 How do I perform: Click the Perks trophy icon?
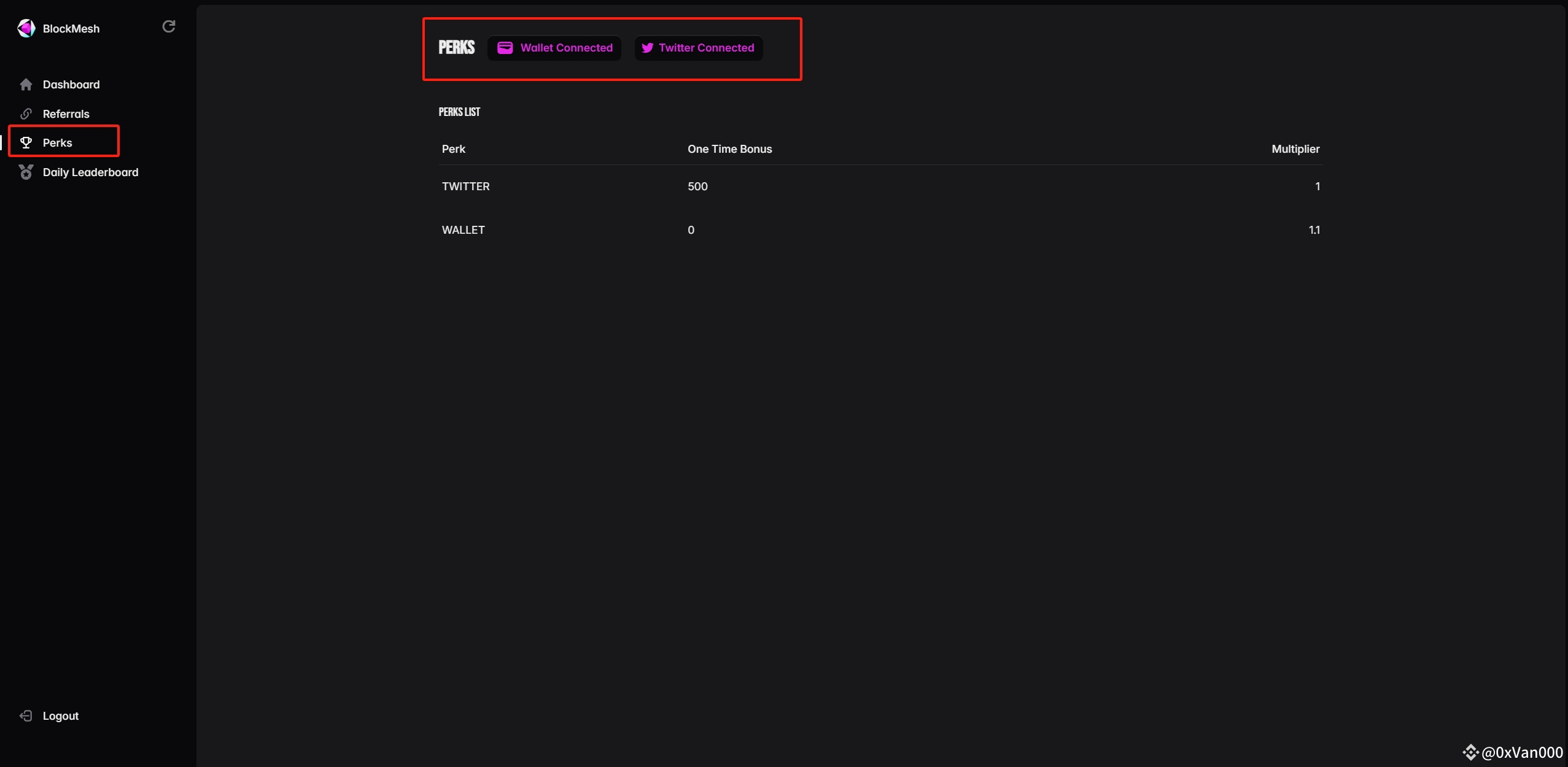click(26, 143)
